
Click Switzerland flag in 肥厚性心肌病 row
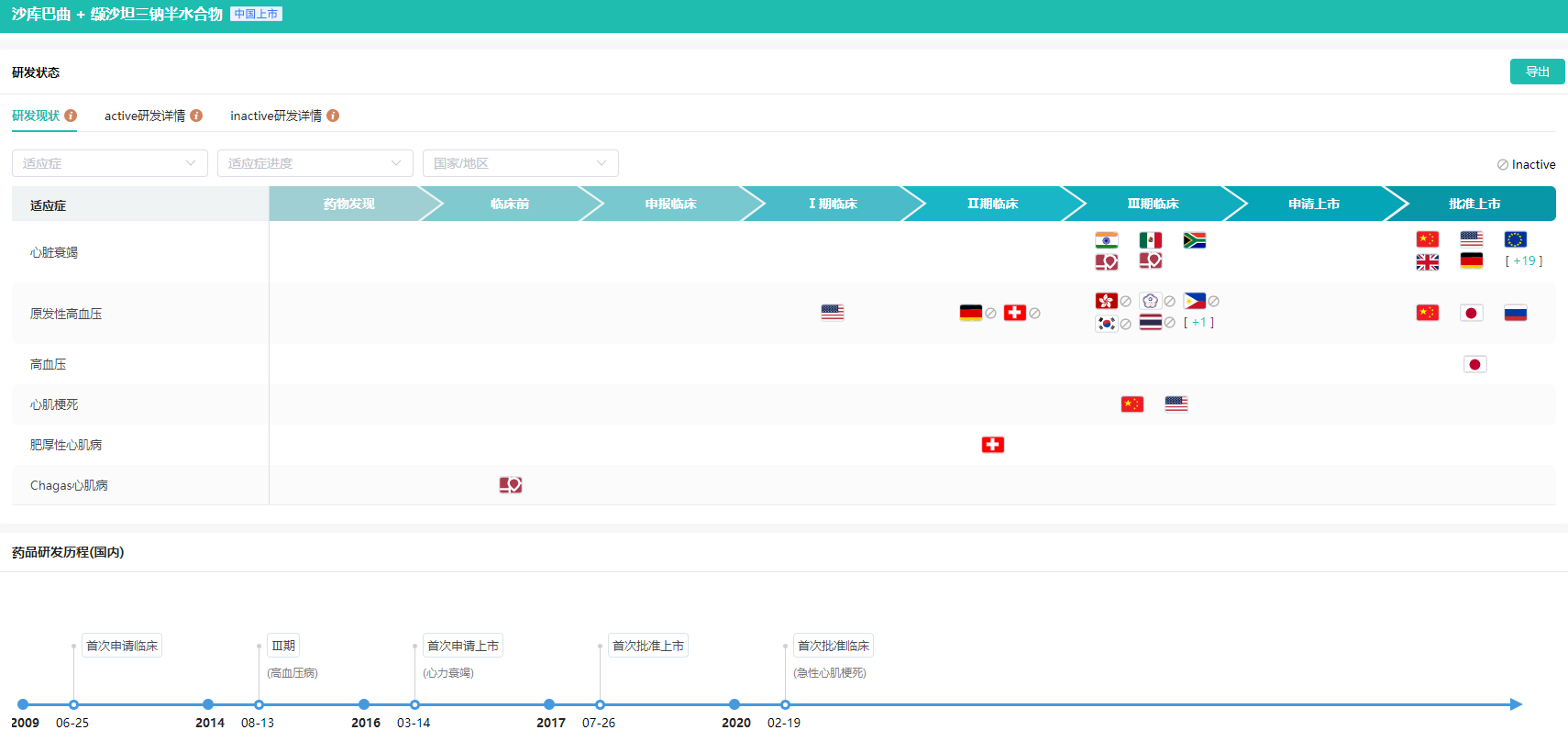pyautogui.click(x=993, y=445)
